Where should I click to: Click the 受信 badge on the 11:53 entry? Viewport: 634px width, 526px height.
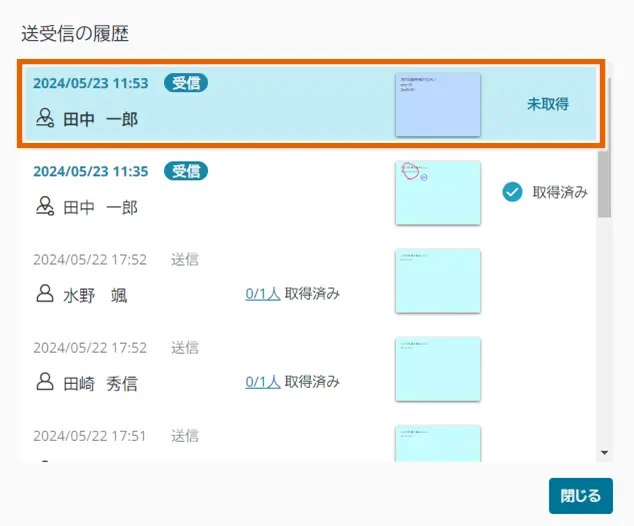[x=186, y=83]
